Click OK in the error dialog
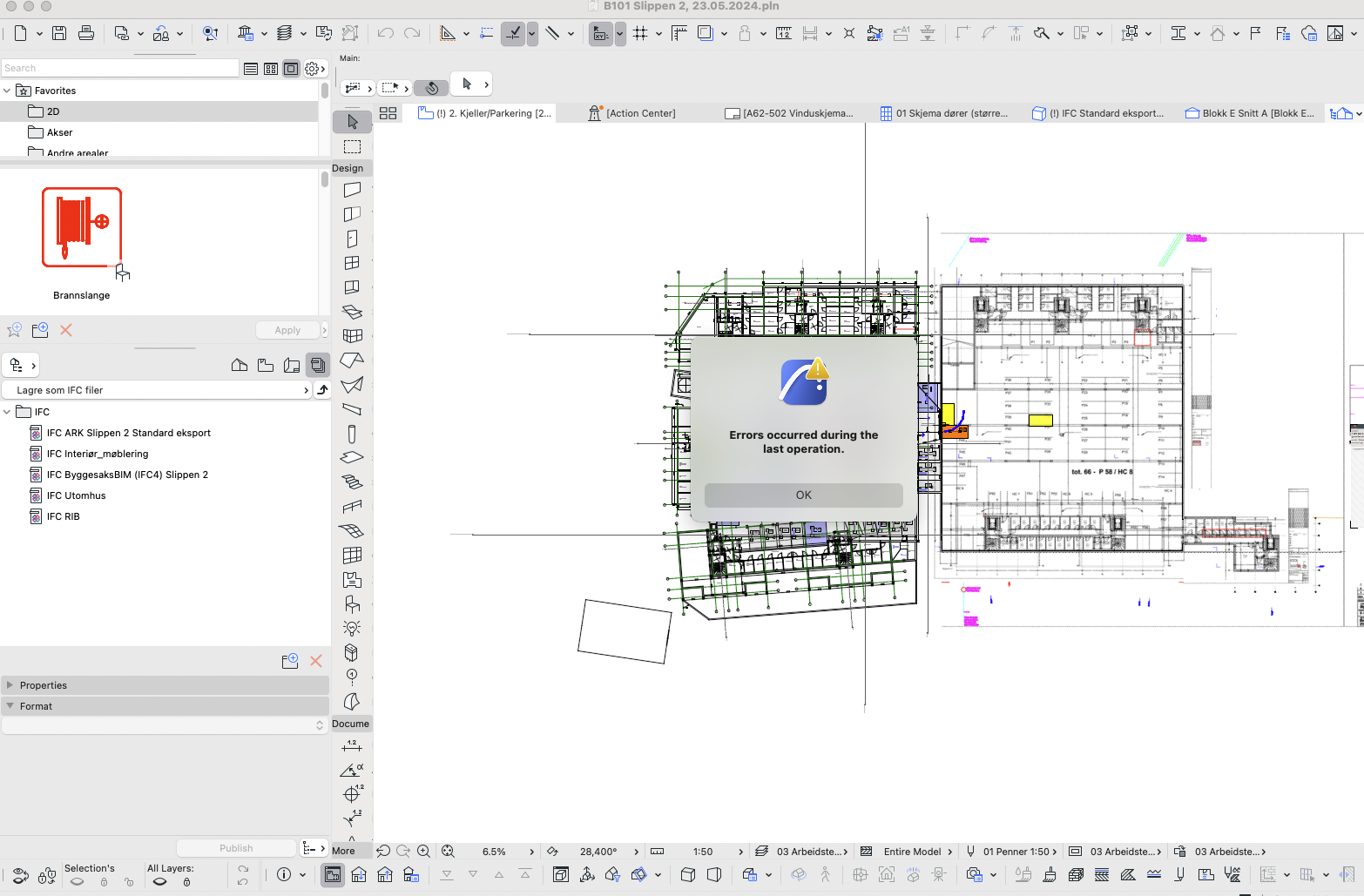 point(803,495)
